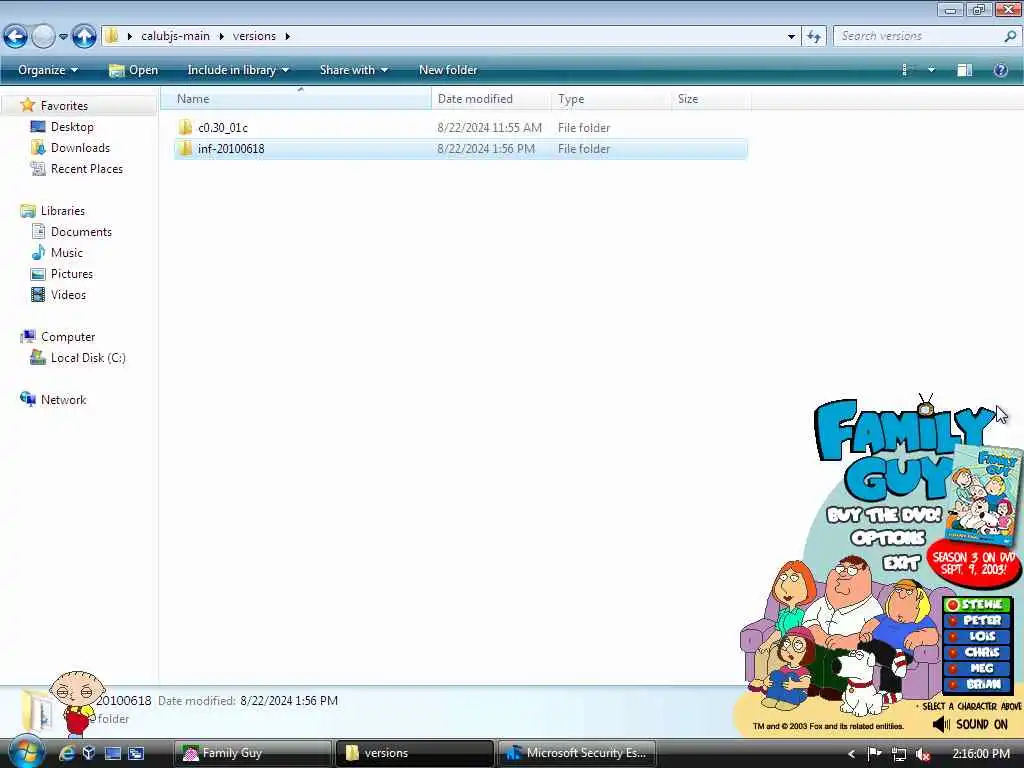Select Chris character button
This screenshot has width=1024, height=768.
pyautogui.click(x=976, y=652)
